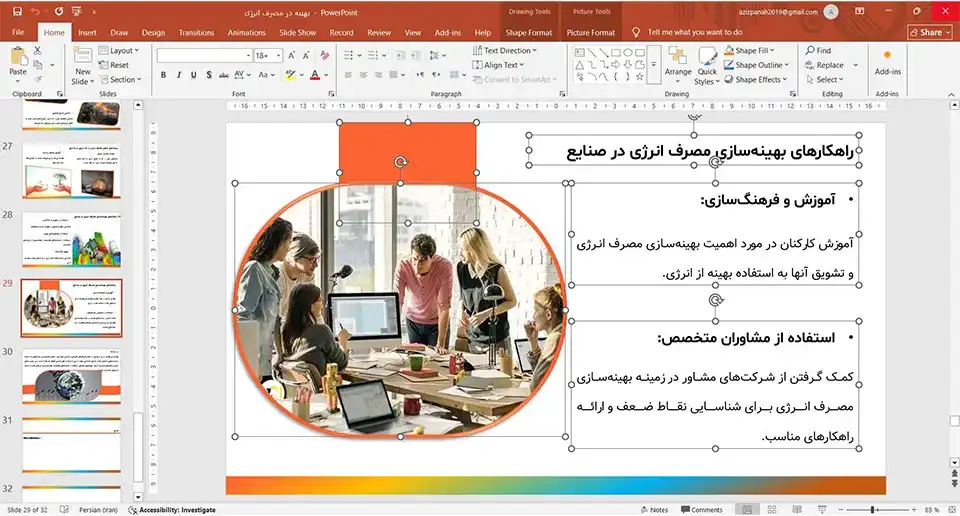960x516 pixels.
Task: Toggle Underline formatting
Action: 193,75
